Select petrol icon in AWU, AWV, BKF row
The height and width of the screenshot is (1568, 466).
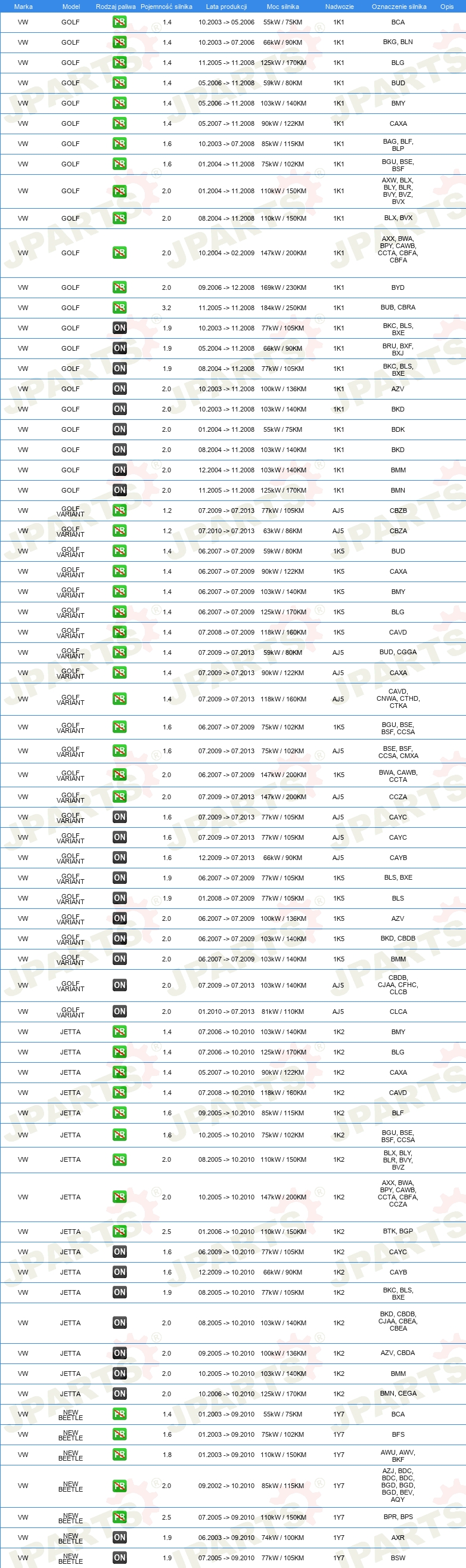(x=120, y=1455)
